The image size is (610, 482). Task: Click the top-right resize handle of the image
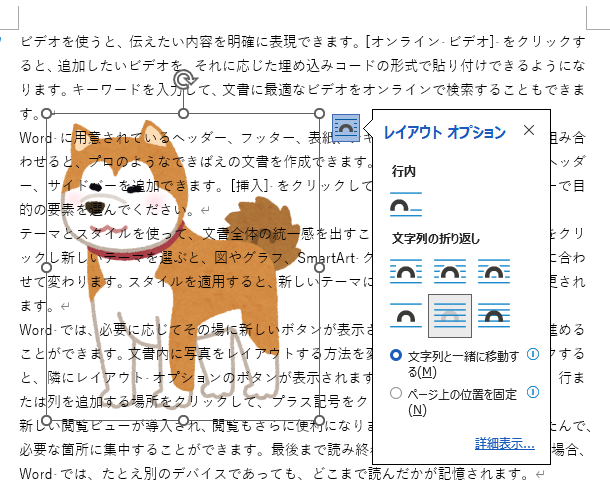[x=319, y=114]
